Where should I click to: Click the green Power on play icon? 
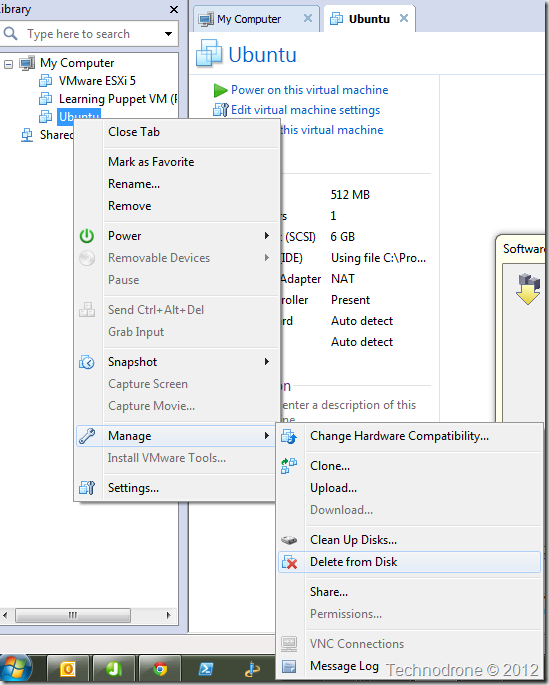pos(220,90)
